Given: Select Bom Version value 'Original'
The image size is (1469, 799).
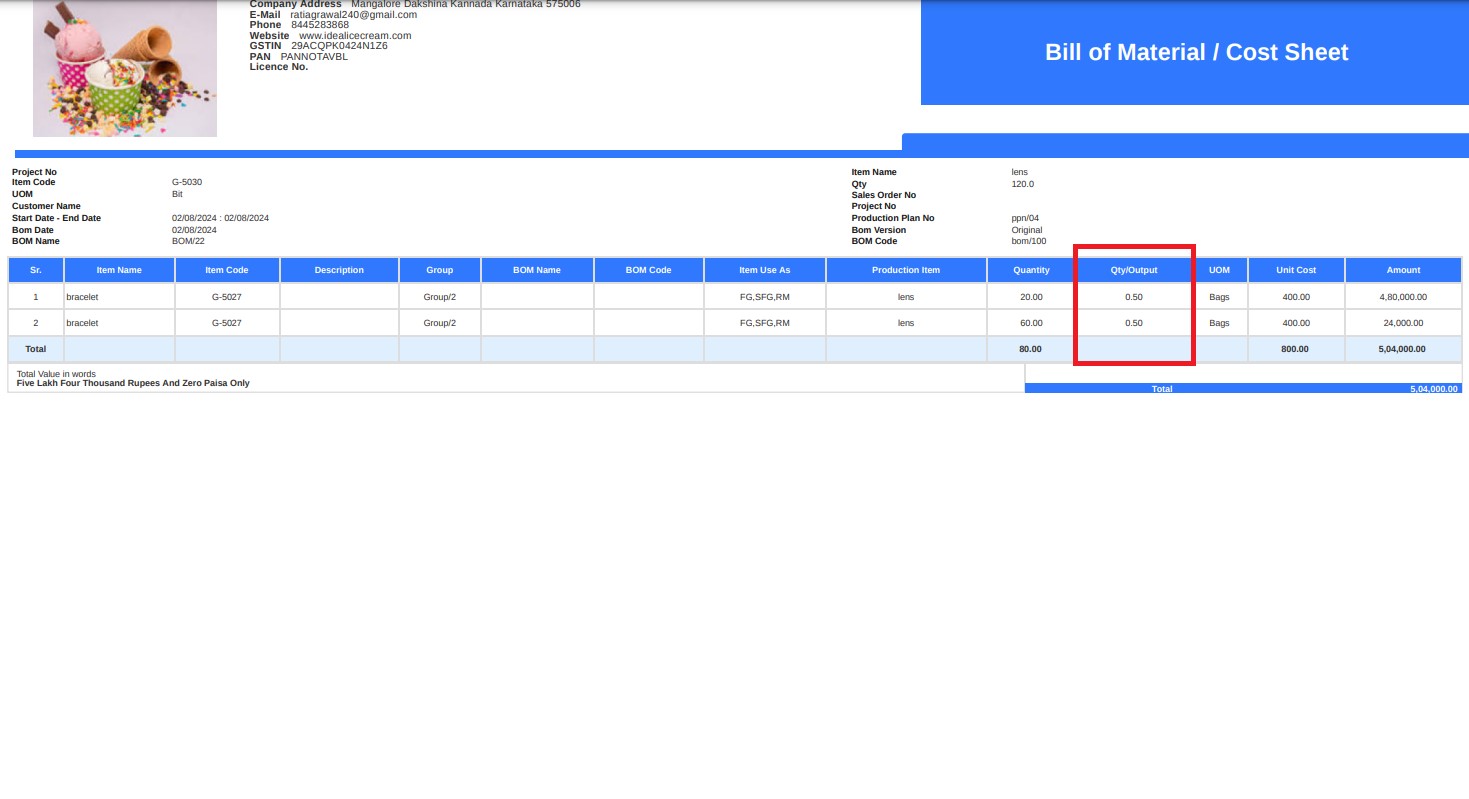Looking at the screenshot, I should (x=1027, y=230).
